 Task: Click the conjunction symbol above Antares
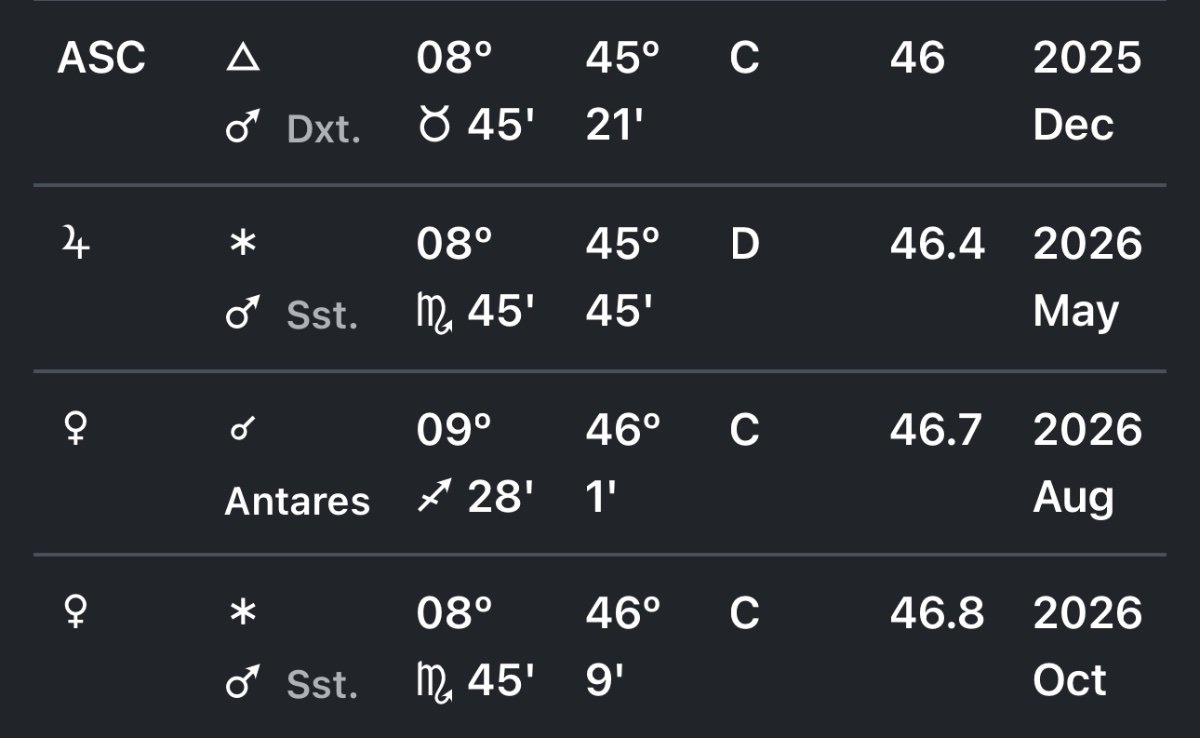click(241, 431)
